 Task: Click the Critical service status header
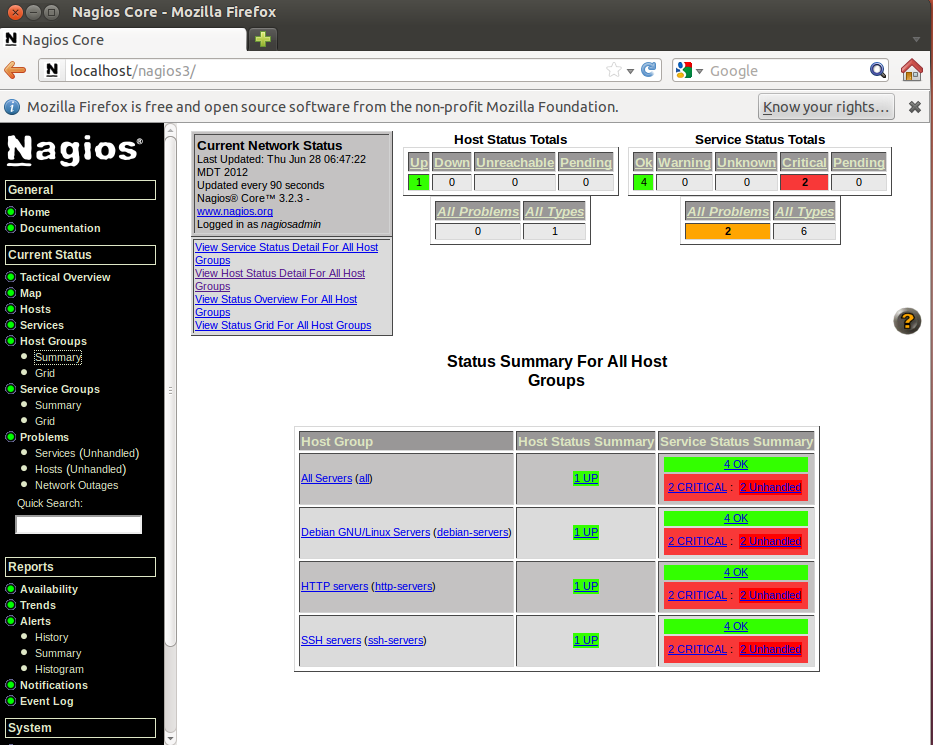tap(804, 162)
